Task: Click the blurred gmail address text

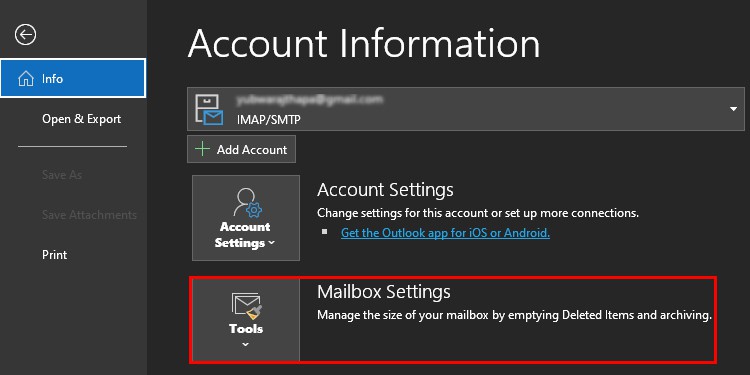Action: (x=310, y=100)
